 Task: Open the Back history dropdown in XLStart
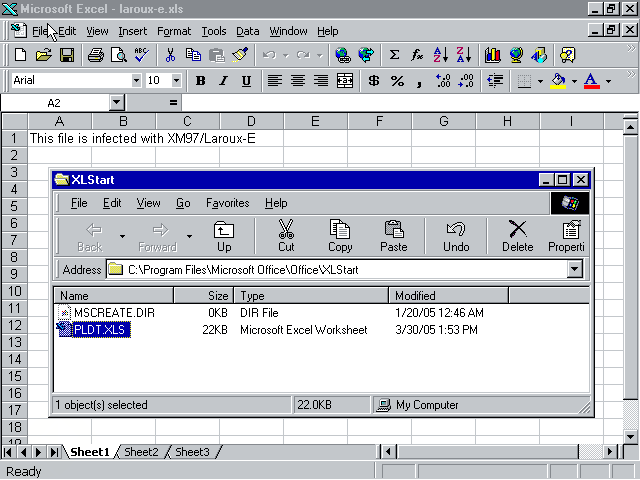click(x=122, y=236)
